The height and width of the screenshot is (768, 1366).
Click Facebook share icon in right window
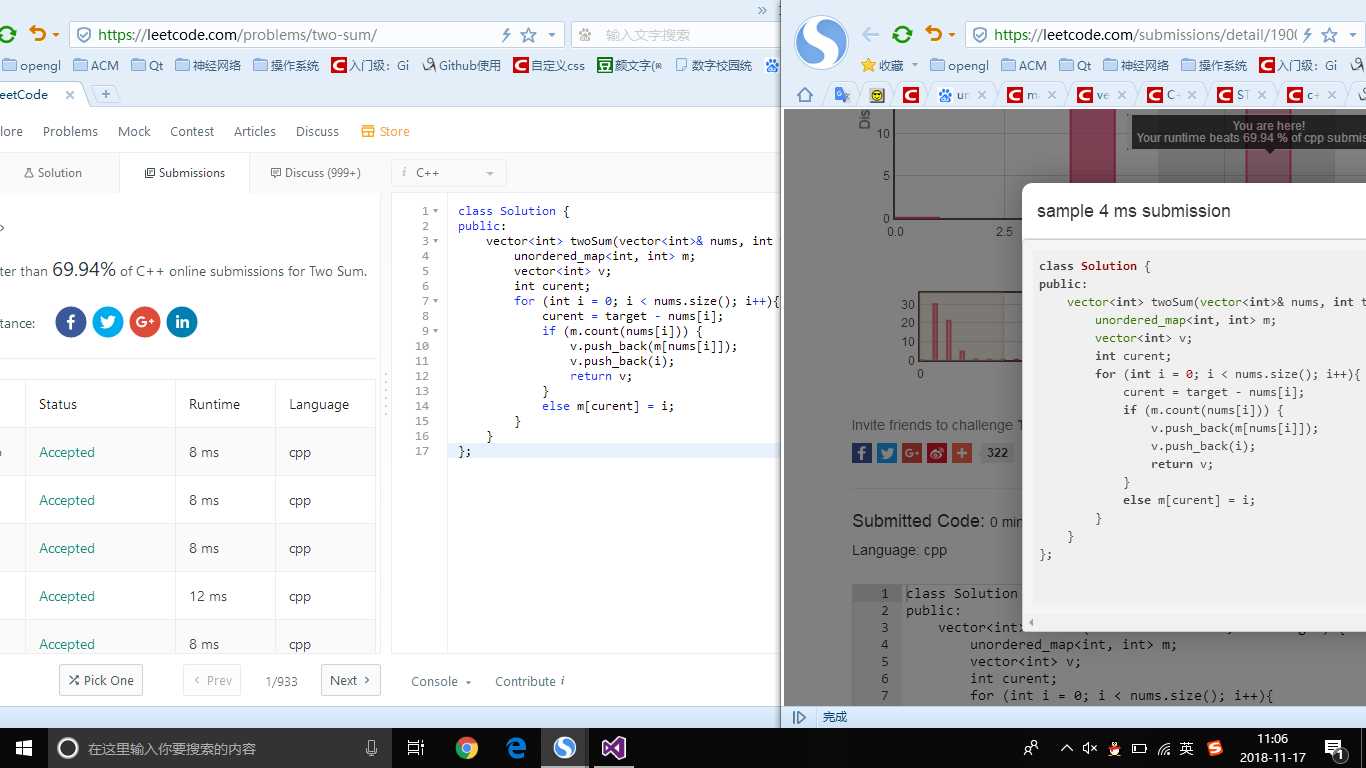point(862,453)
